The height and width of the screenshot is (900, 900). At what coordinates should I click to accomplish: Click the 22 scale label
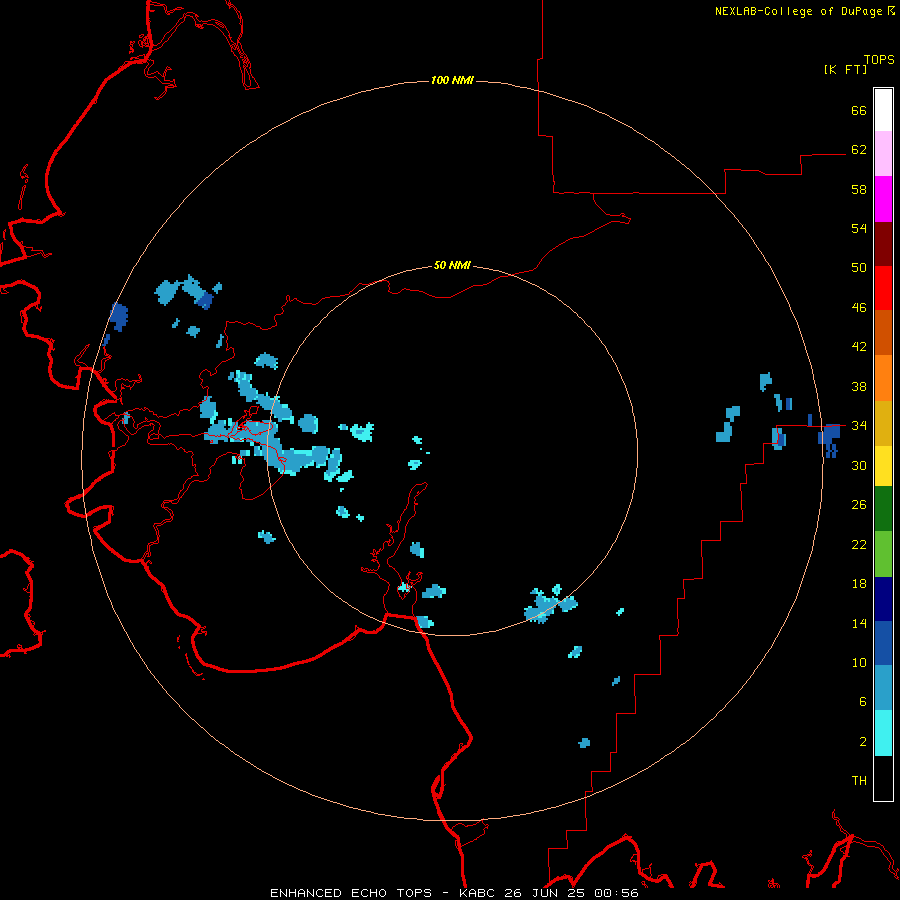click(859, 545)
